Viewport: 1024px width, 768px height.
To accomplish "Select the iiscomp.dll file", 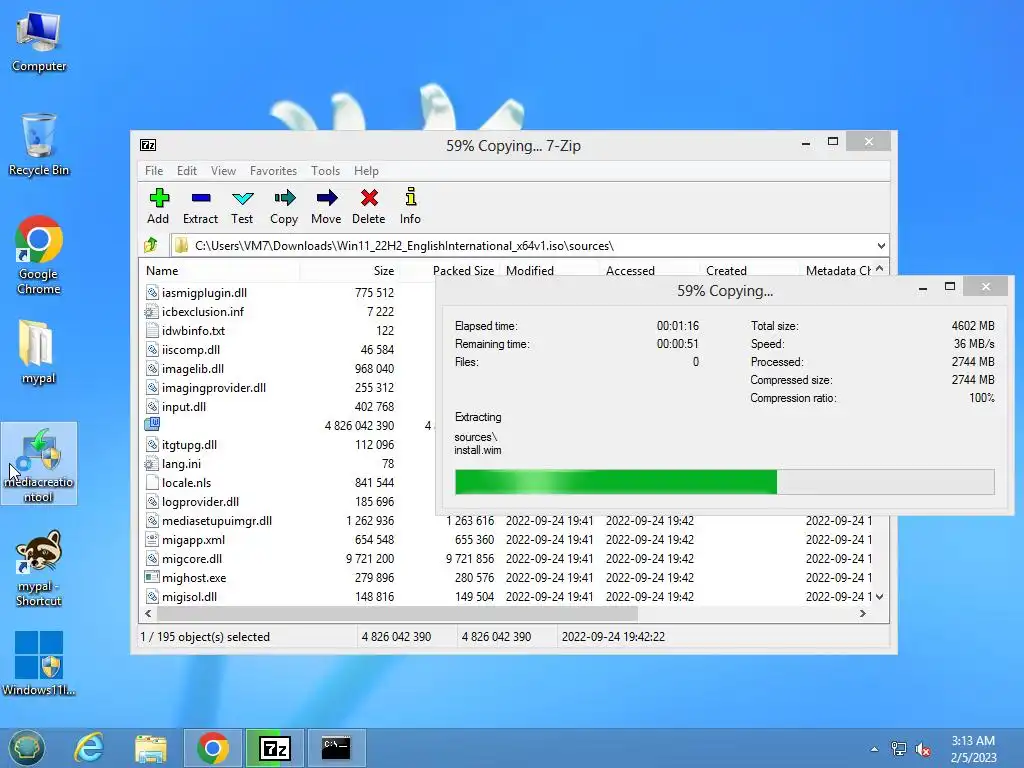I will click(191, 349).
